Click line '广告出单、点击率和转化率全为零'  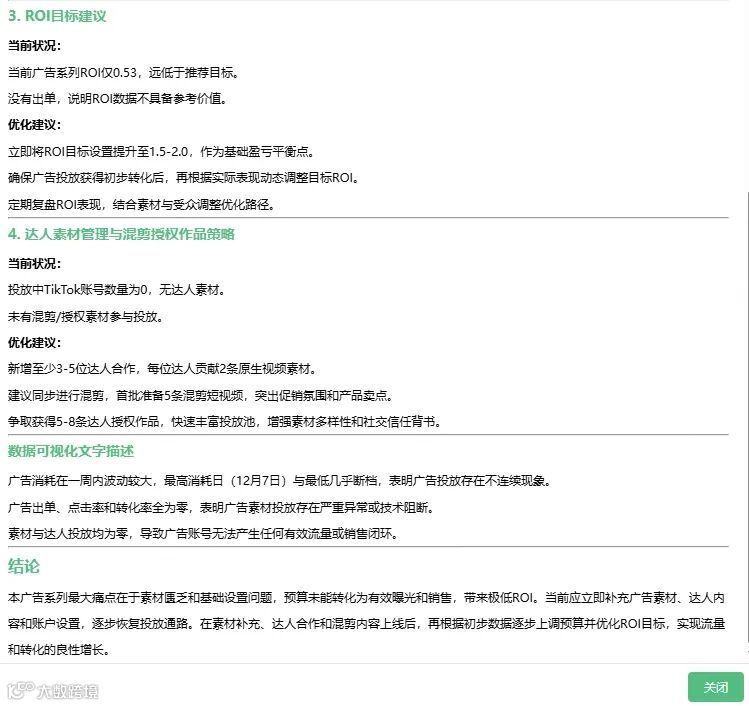point(98,507)
